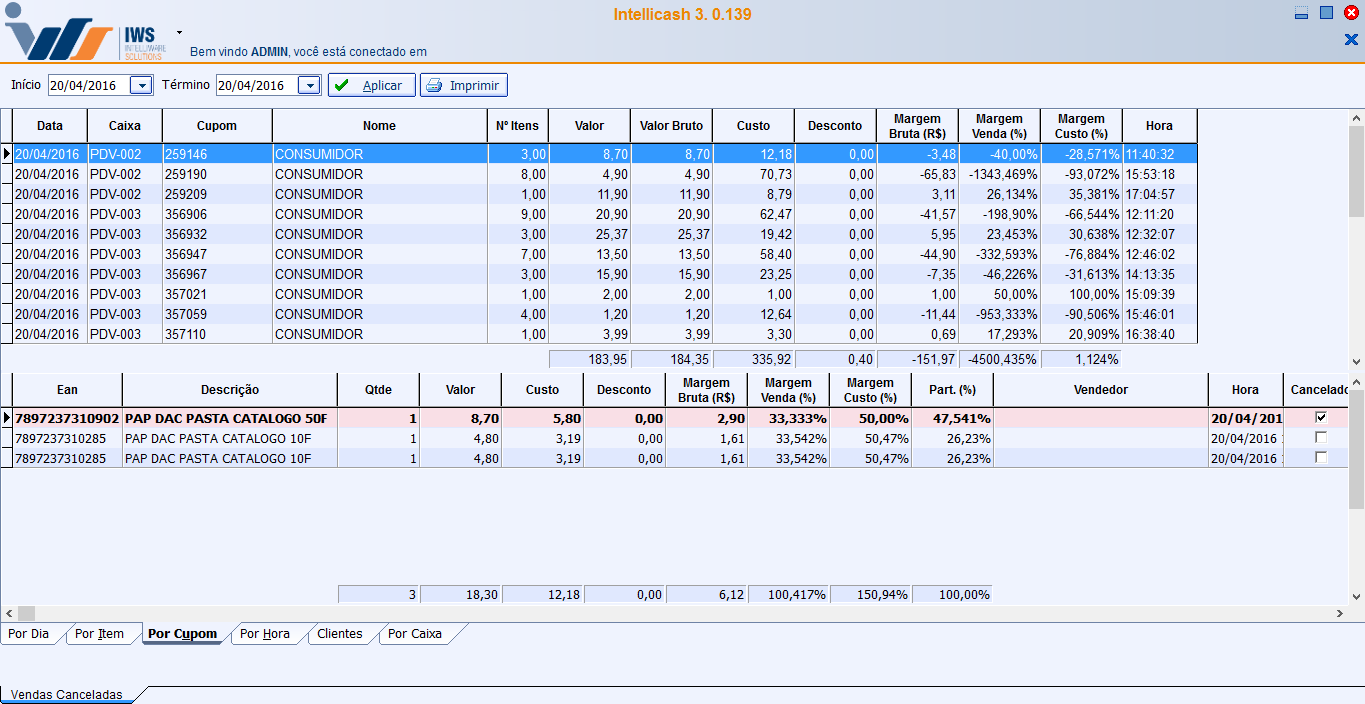The width and height of the screenshot is (1365, 704).
Task: Click the hour cell 11:40:32
Action: [x=1160, y=154]
